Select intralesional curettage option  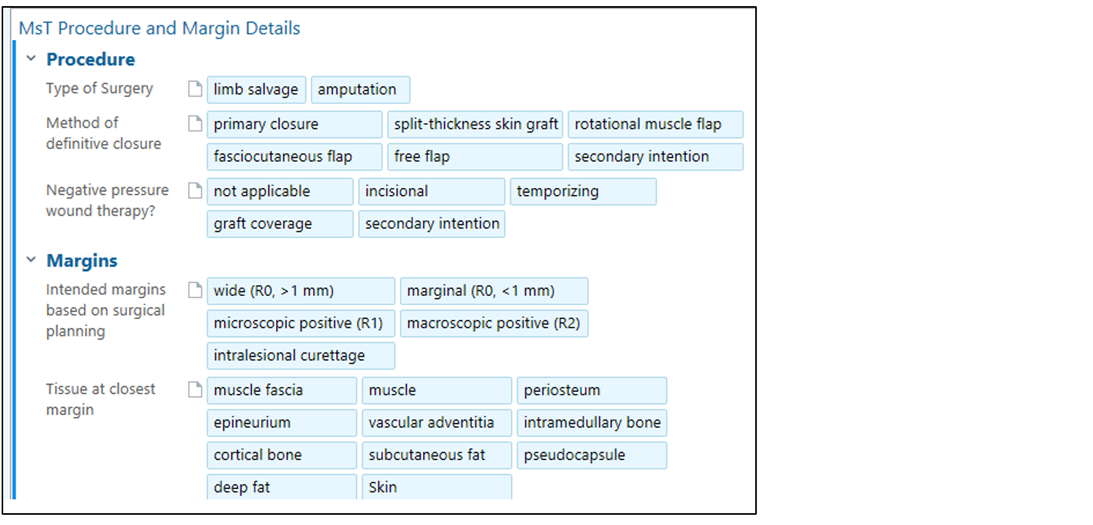coord(300,355)
